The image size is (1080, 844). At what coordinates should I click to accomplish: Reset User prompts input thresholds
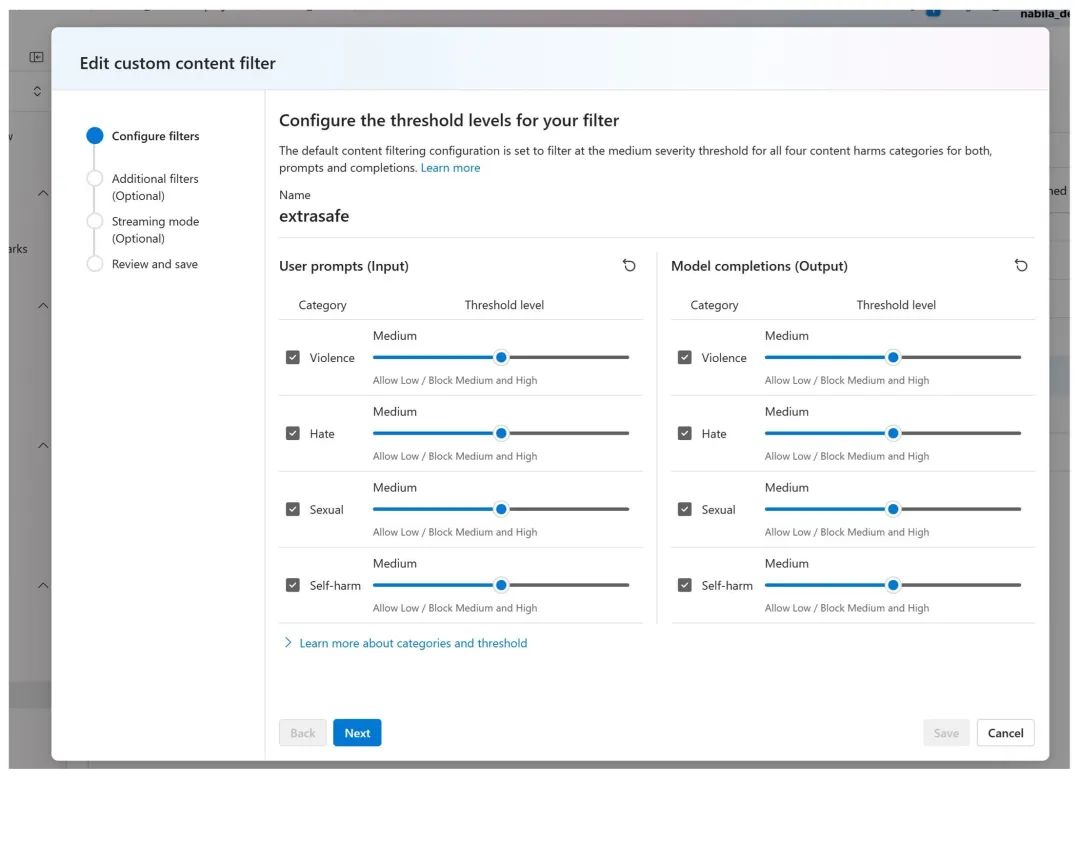(629, 265)
